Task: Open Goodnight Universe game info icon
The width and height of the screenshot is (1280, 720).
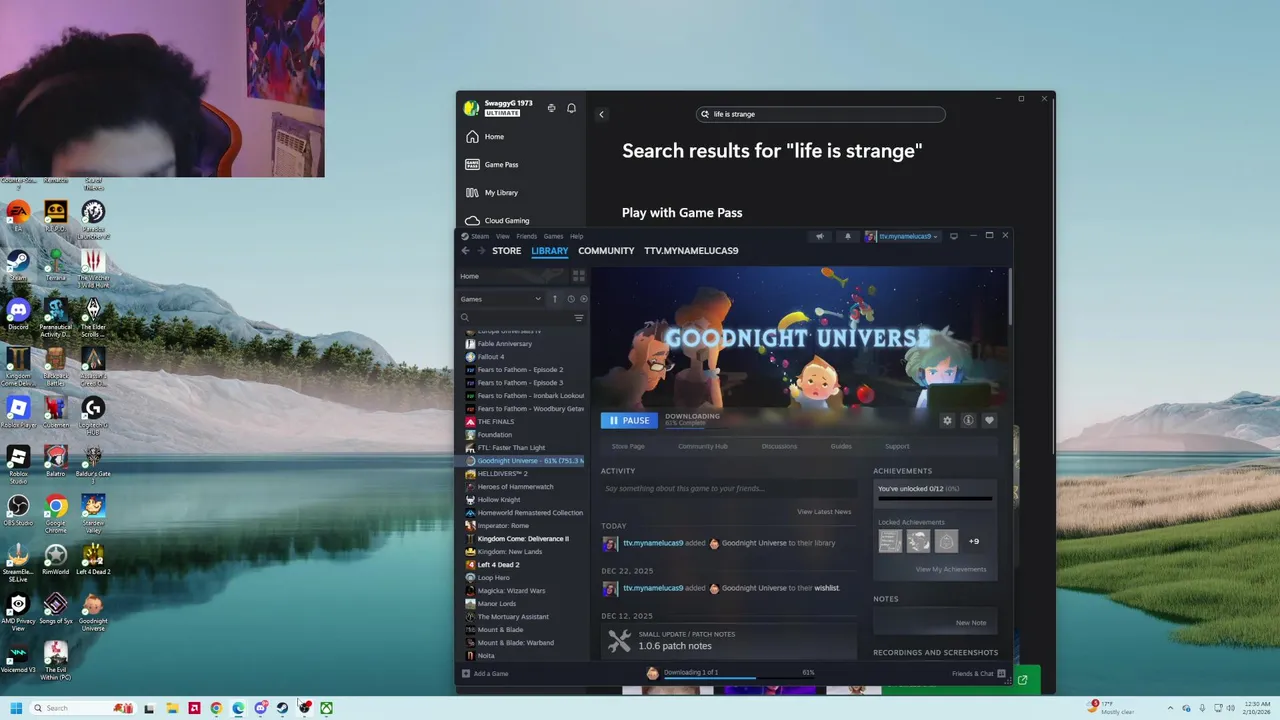Action: [968, 421]
